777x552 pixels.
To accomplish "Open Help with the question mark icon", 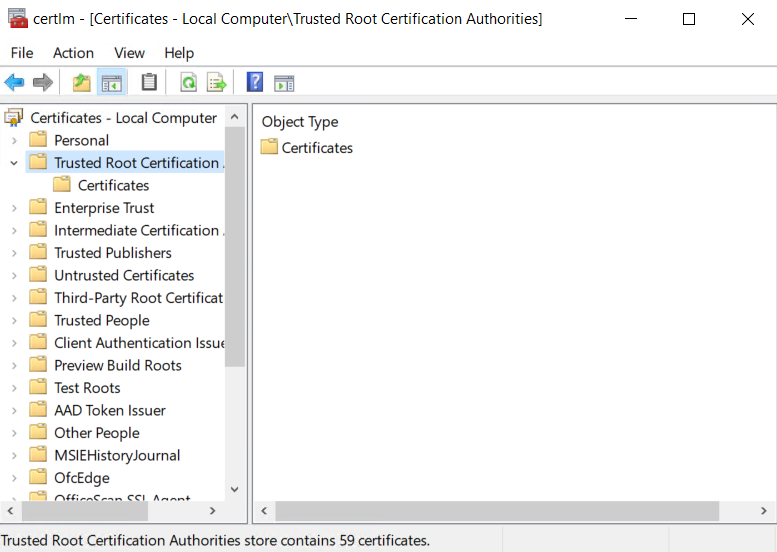I will click(255, 82).
